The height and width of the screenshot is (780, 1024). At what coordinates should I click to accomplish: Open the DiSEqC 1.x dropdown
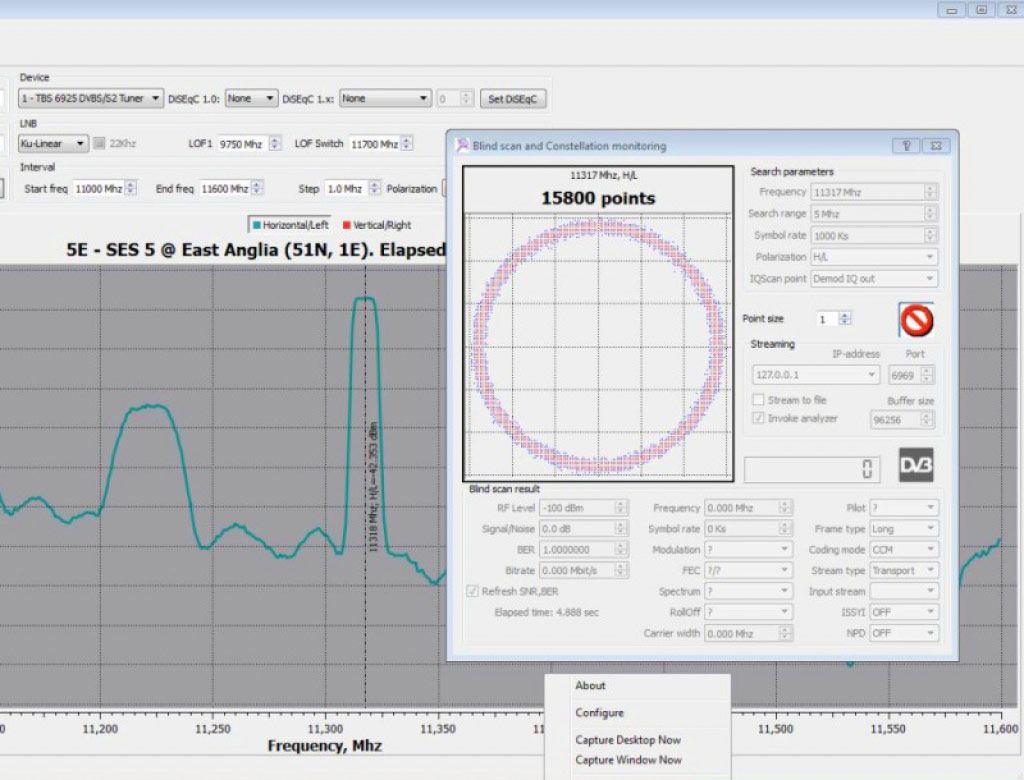(384, 99)
